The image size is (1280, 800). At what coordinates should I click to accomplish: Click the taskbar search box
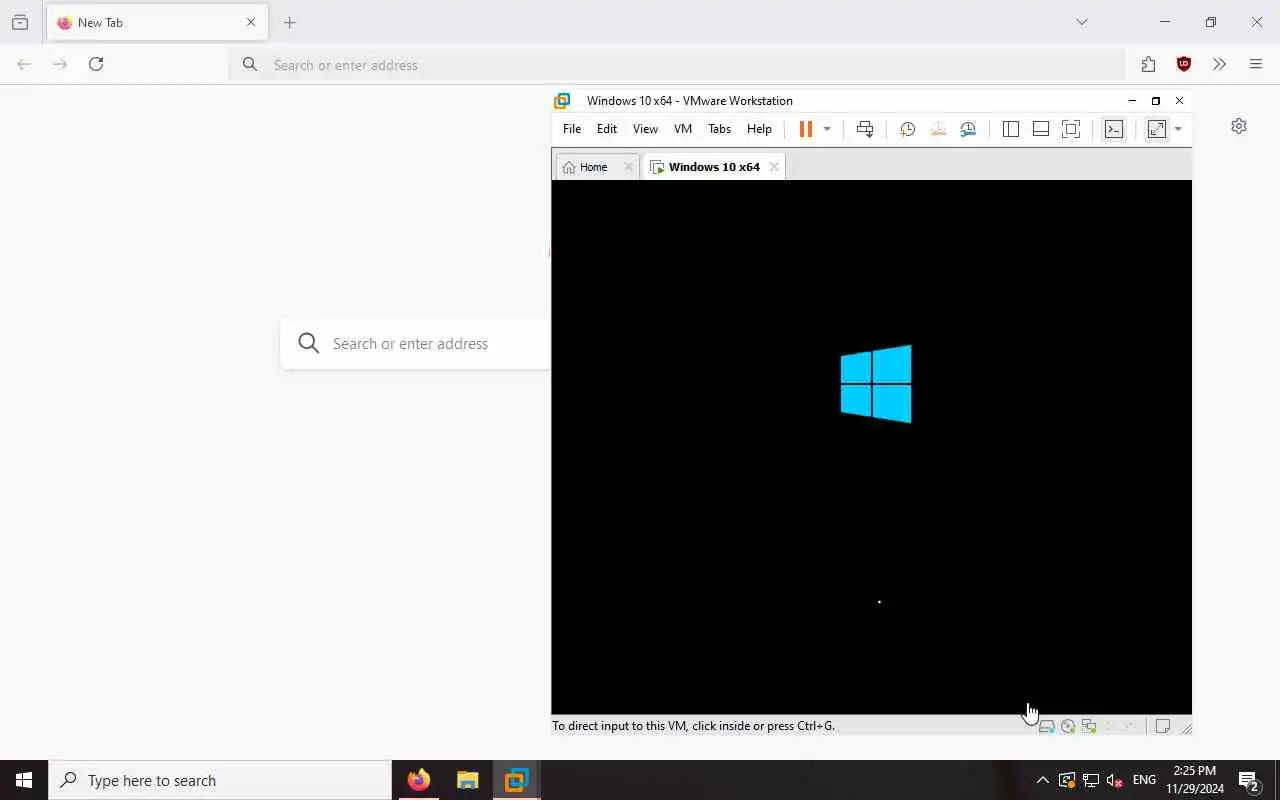[x=220, y=780]
